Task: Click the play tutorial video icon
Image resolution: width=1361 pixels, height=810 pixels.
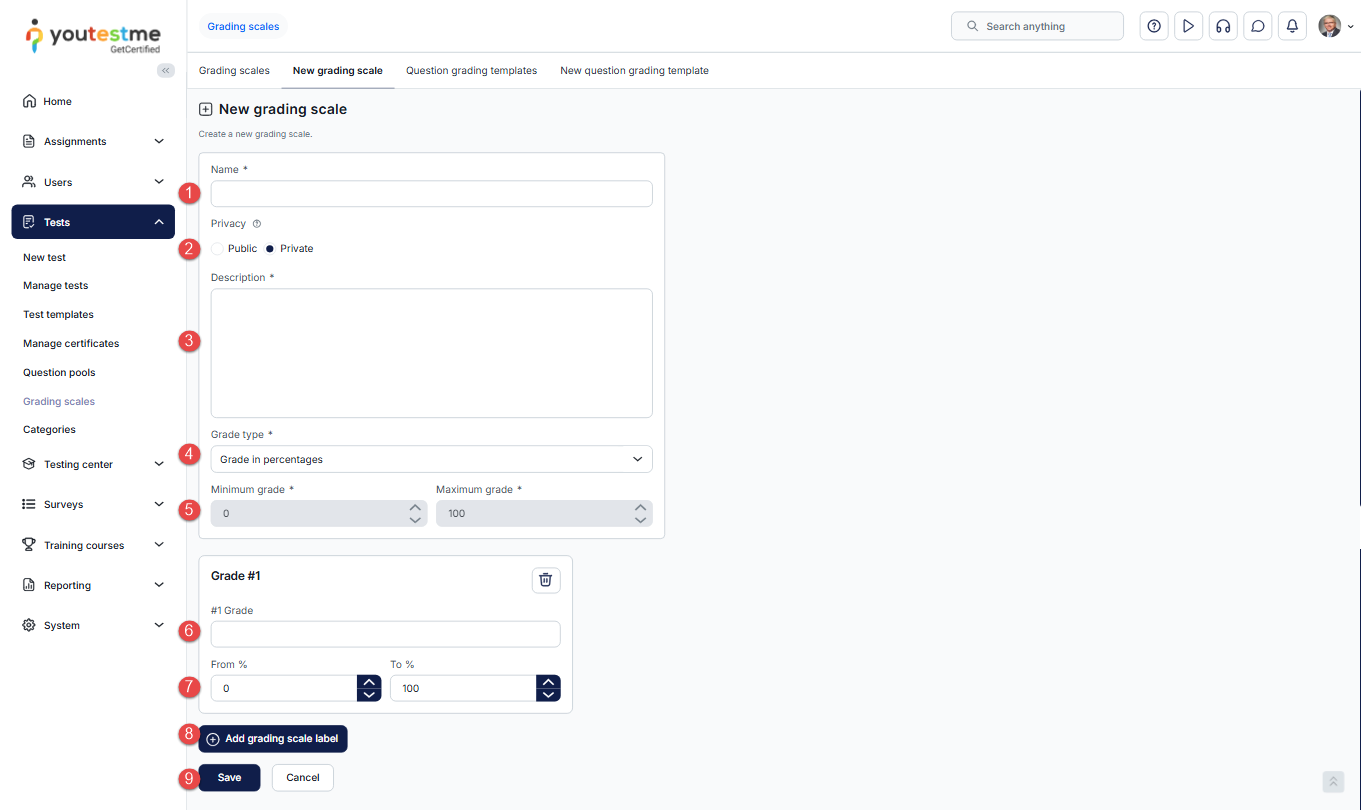Action: click(1188, 26)
